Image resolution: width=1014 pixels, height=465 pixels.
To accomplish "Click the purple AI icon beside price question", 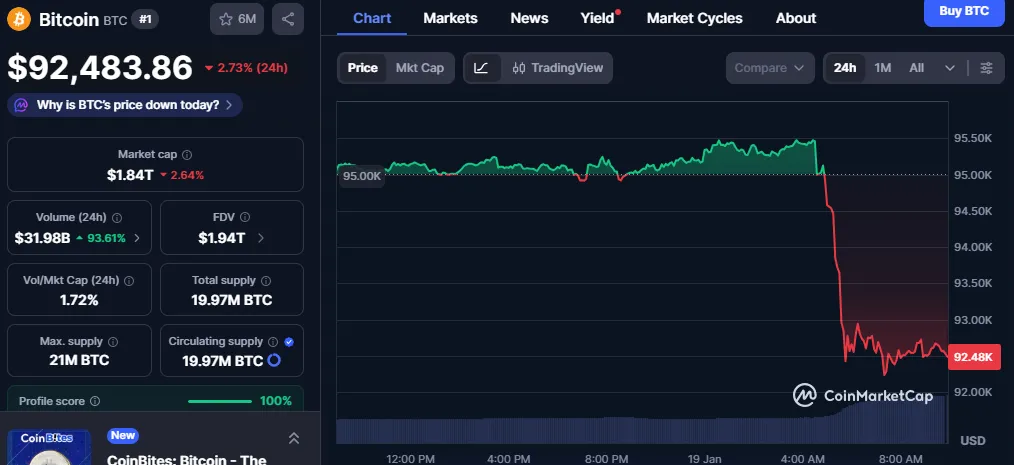I will tap(21, 105).
